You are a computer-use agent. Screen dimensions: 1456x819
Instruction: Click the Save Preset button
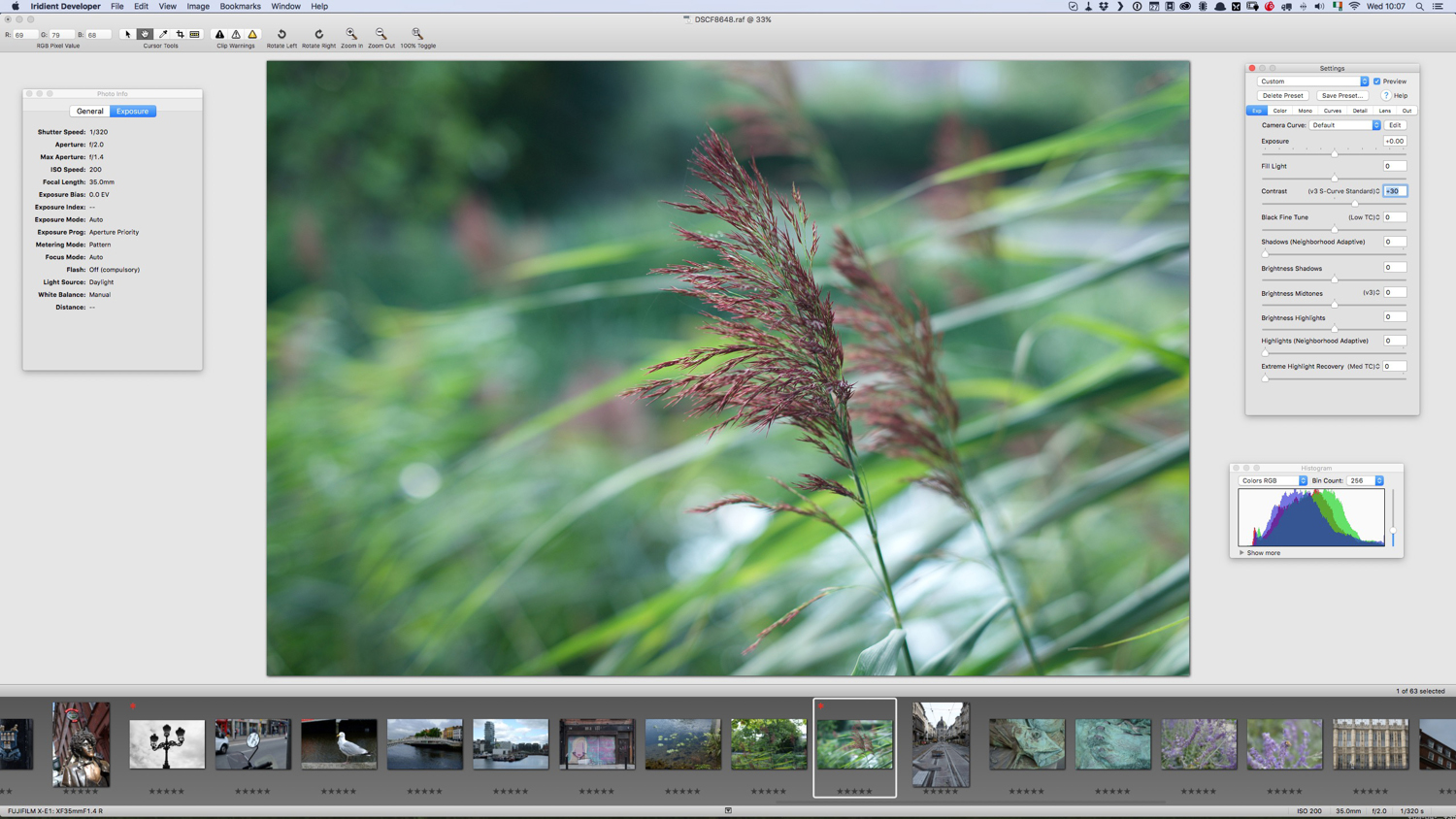[1341, 96]
